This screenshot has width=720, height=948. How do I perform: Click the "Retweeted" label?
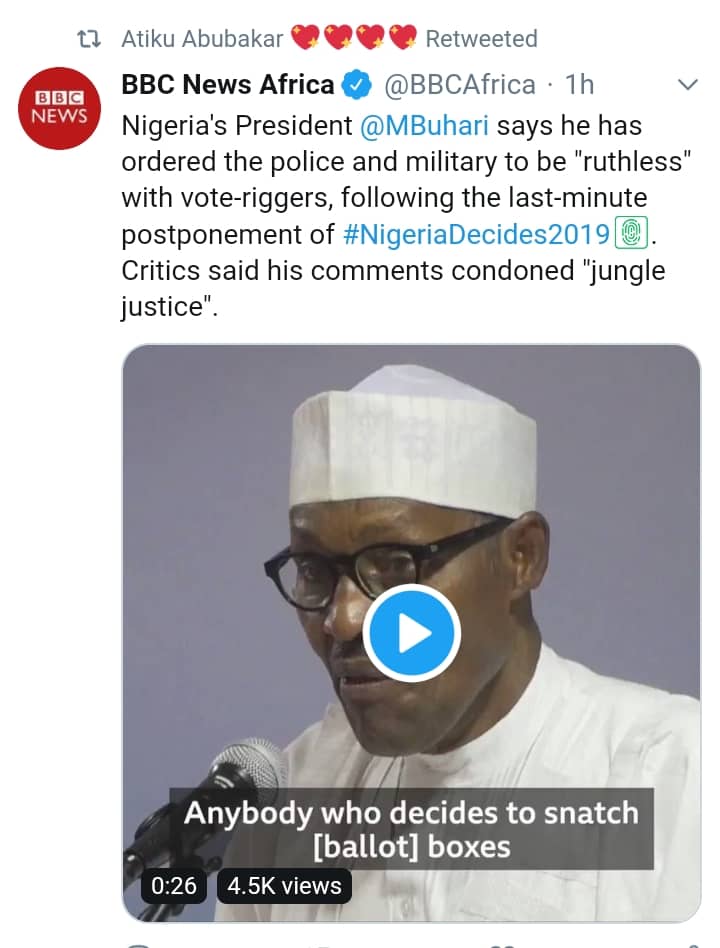[481, 39]
